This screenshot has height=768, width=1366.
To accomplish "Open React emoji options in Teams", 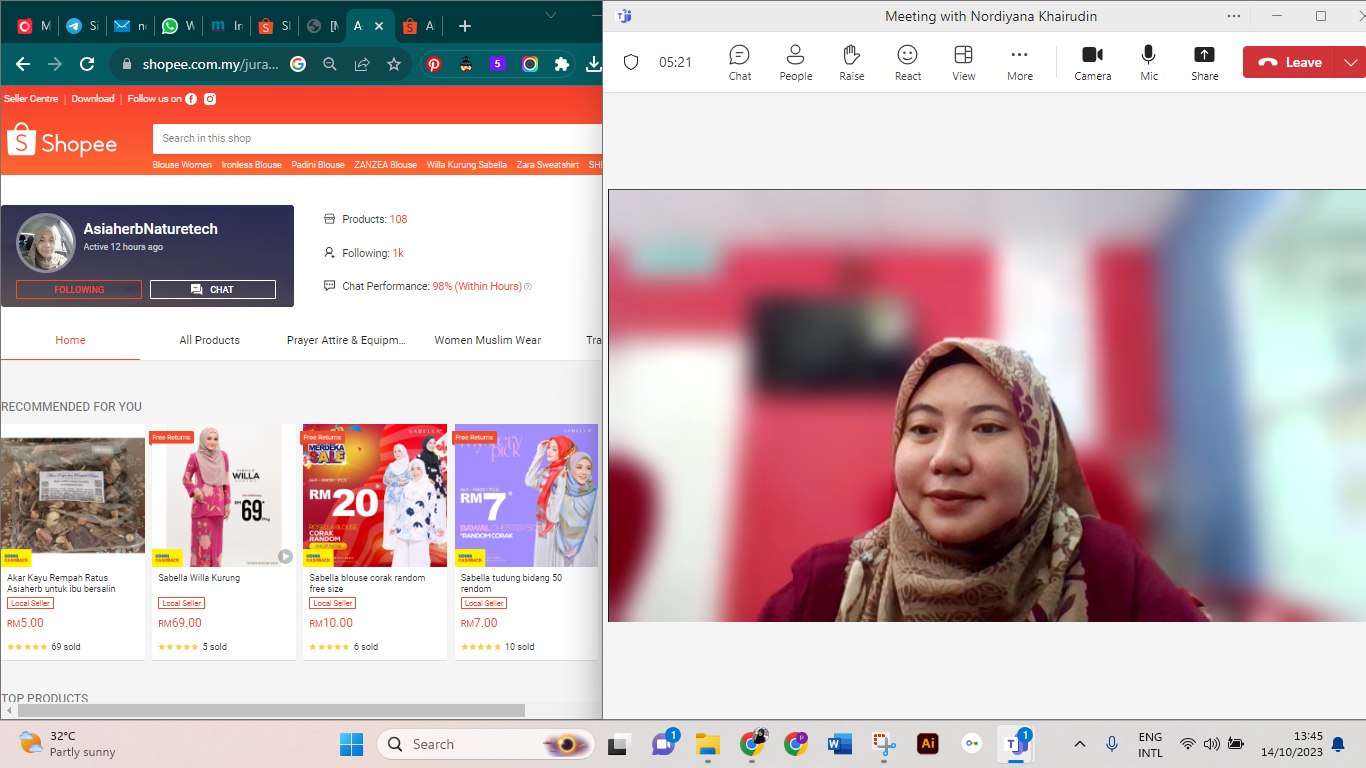I will pos(907,62).
